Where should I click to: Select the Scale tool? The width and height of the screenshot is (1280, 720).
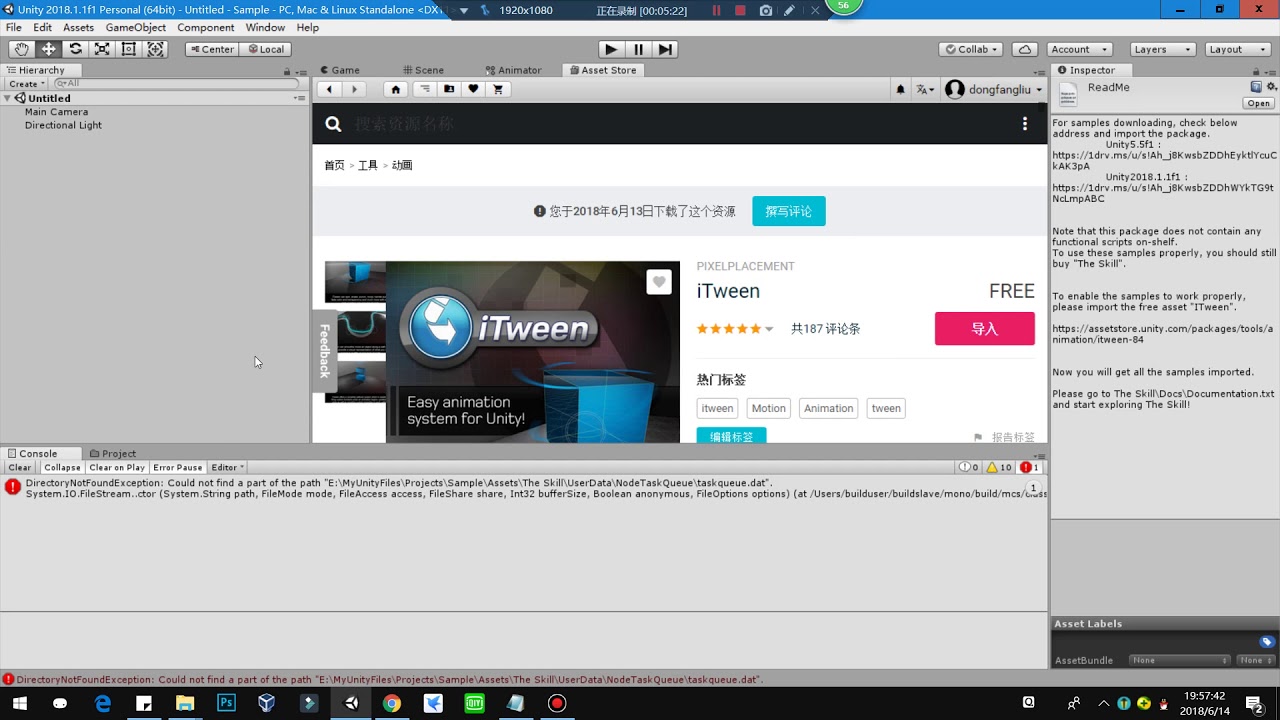click(x=102, y=49)
